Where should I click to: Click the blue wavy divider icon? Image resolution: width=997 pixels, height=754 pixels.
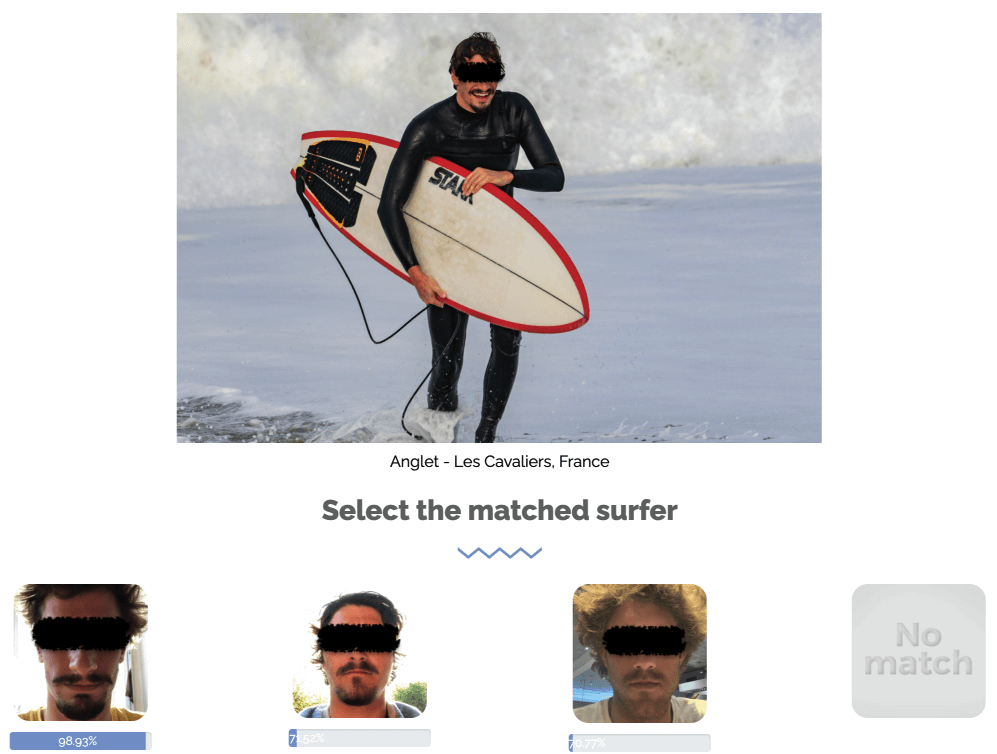tap(499, 552)
